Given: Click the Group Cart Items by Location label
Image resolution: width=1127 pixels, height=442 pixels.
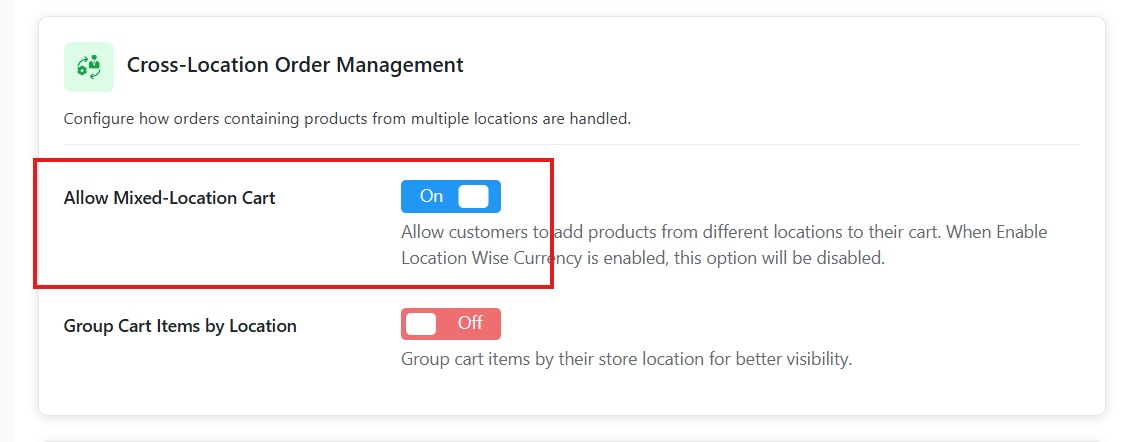Looking at the screenshot, I should pyautogui.click(x=180, y=326).
